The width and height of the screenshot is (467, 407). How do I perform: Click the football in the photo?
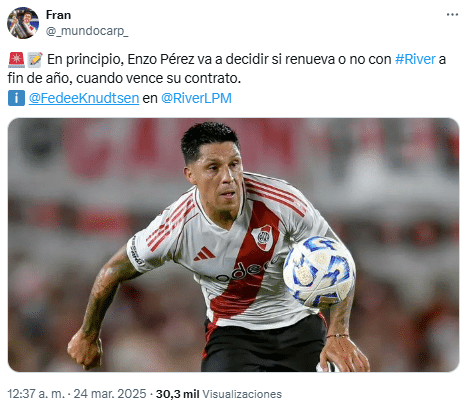click(x=319, y=272)
